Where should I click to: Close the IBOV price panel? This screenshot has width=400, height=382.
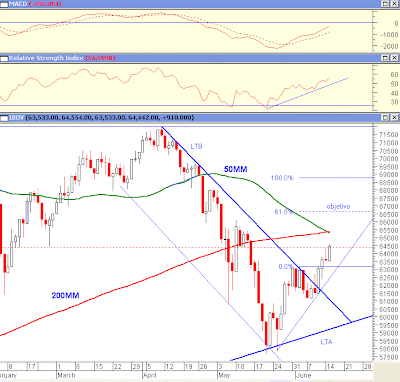point(394,118)
